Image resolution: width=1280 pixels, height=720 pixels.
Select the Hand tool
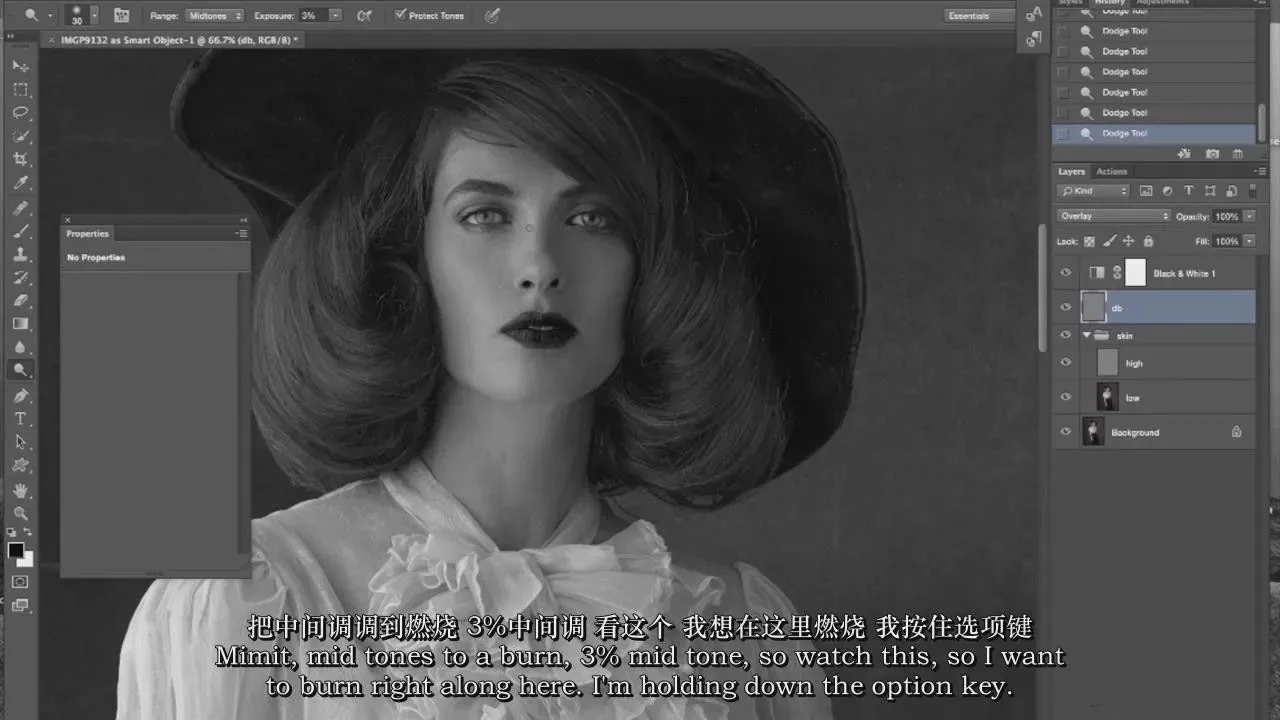pyautogui.click(x=20, y=490)
